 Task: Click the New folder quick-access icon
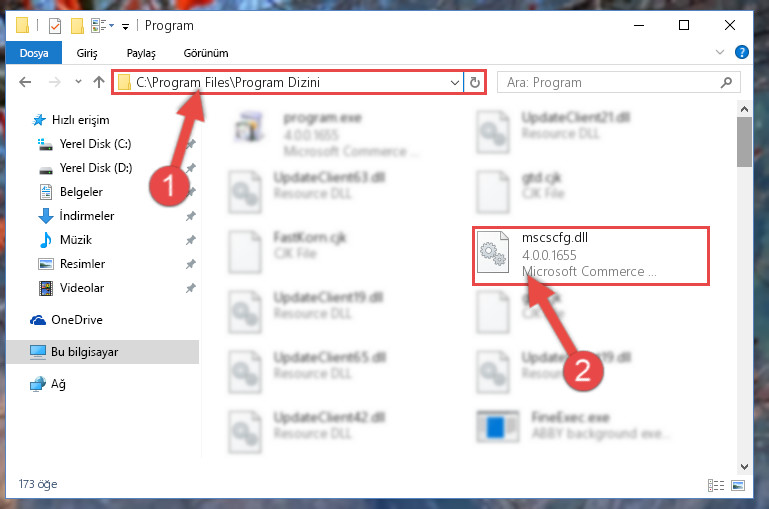coord(77,25)
